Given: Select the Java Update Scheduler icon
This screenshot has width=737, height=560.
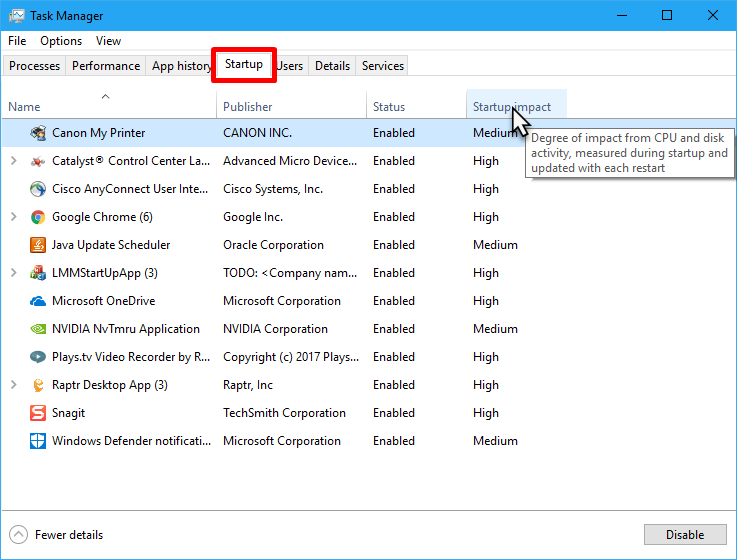Looking at the screenshot, I should tap(38, 245).
